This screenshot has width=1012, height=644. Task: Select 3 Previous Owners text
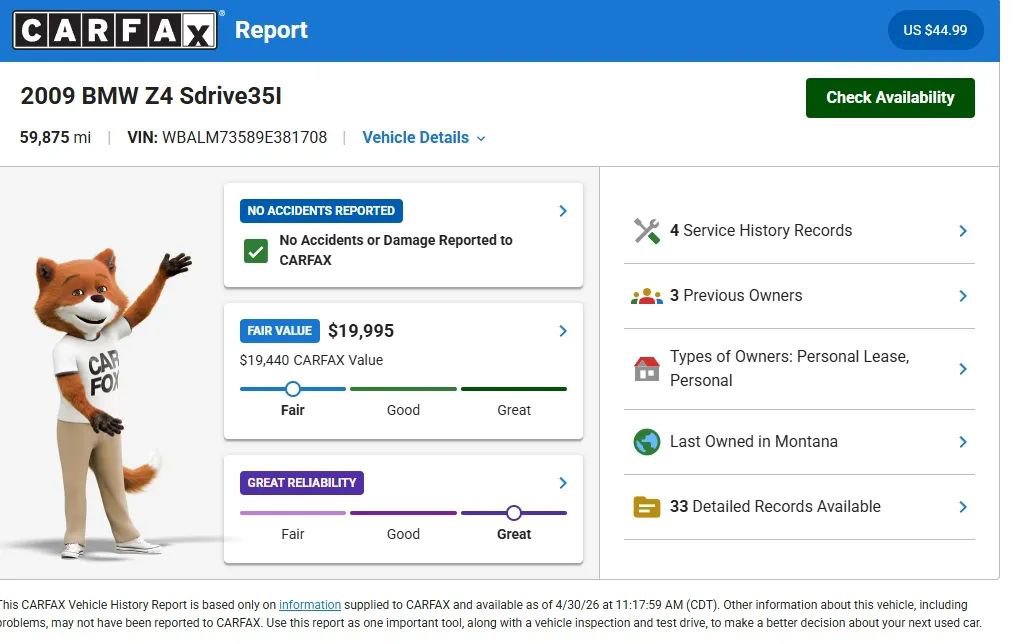pyautogui.click(x=736, y=296)
